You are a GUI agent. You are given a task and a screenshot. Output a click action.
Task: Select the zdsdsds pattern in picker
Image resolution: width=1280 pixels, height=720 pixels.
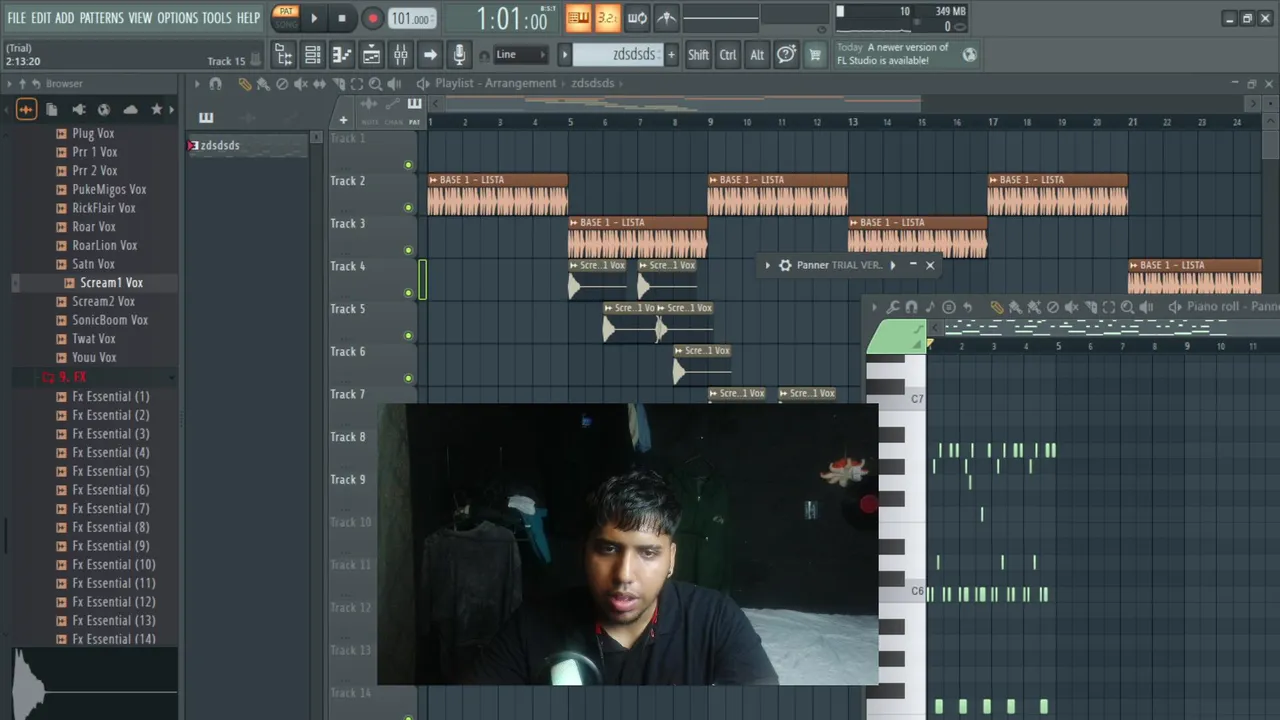247,145
